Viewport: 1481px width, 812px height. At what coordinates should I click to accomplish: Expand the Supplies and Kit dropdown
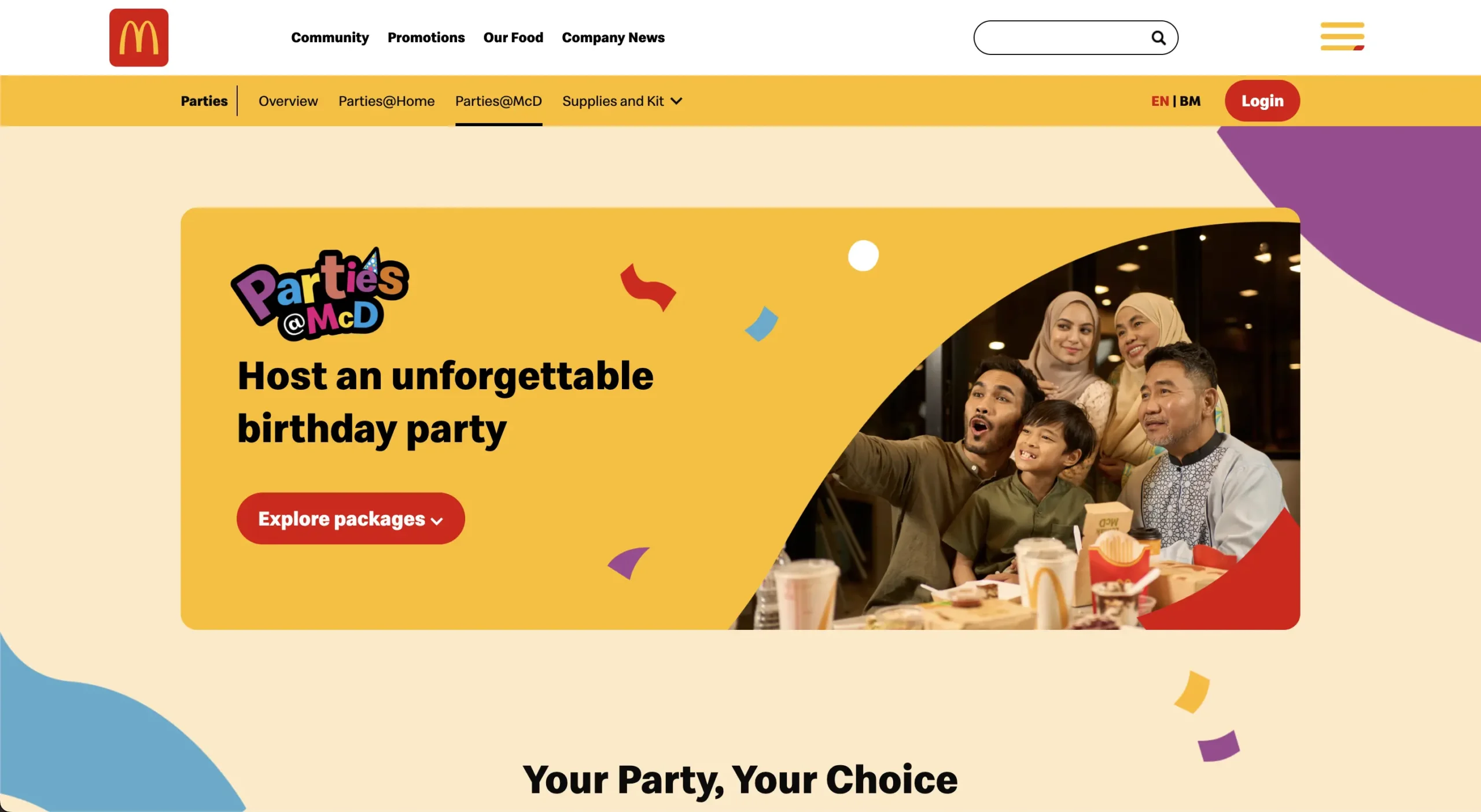pos(622,101)
